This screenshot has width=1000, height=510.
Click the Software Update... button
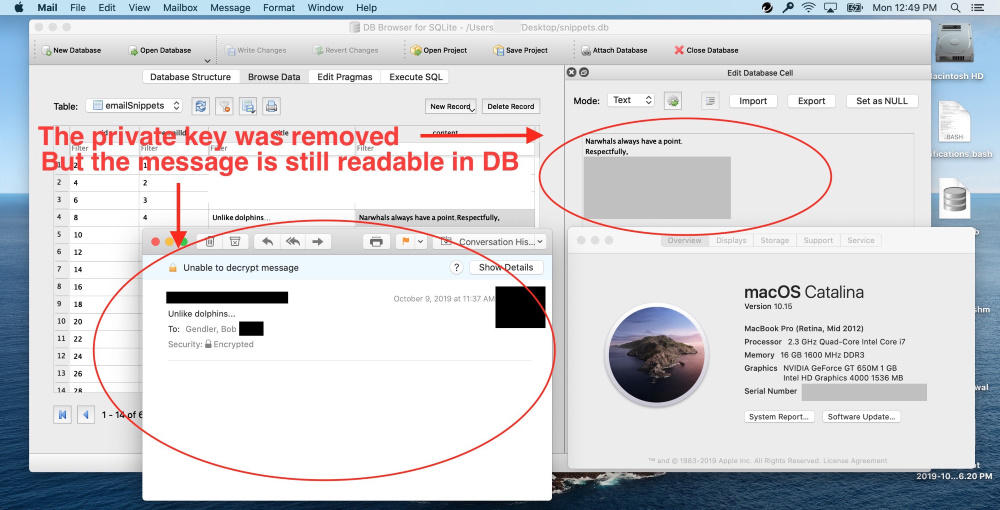(861, 417)
